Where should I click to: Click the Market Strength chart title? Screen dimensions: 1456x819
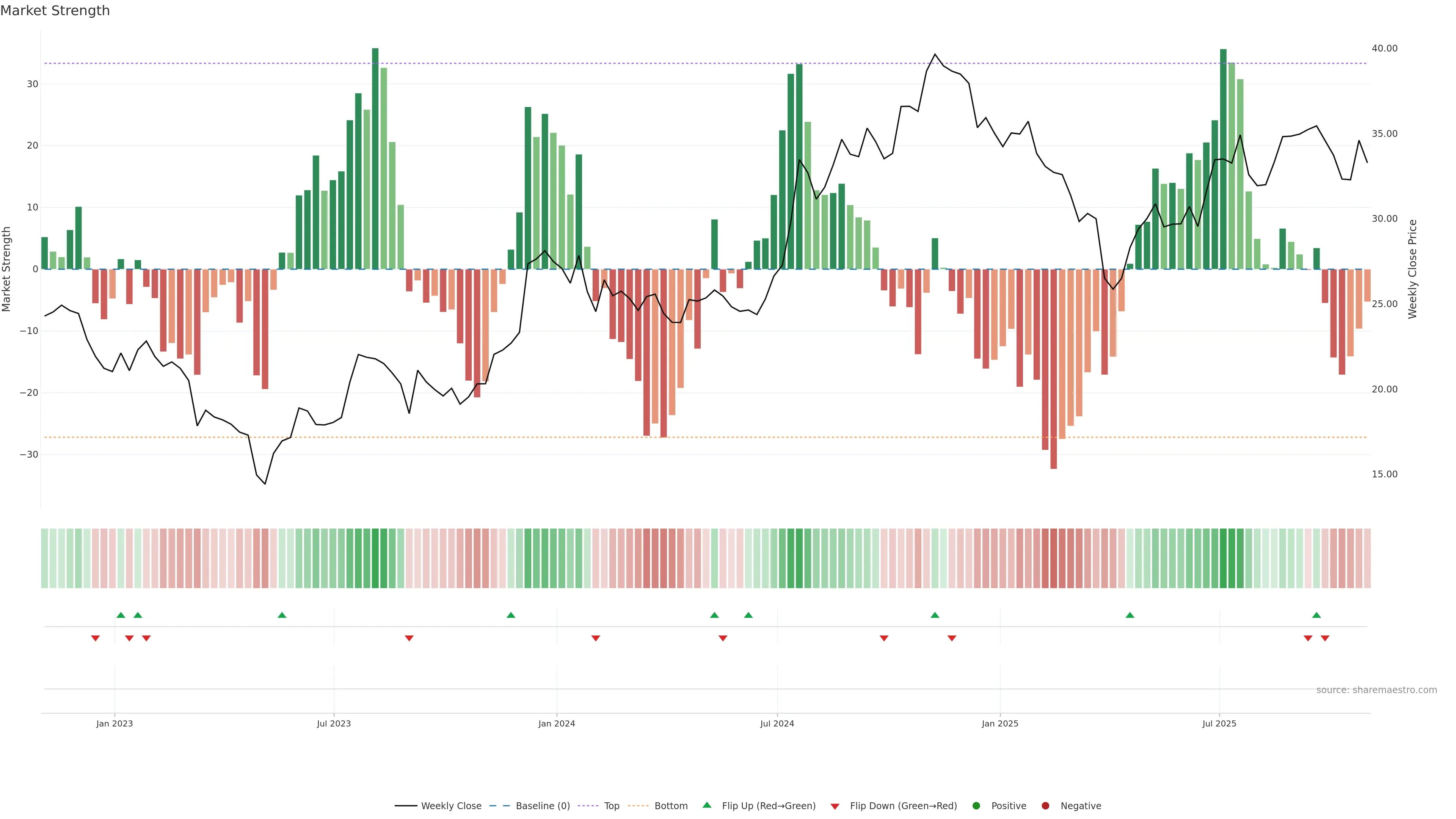[55, 11]
